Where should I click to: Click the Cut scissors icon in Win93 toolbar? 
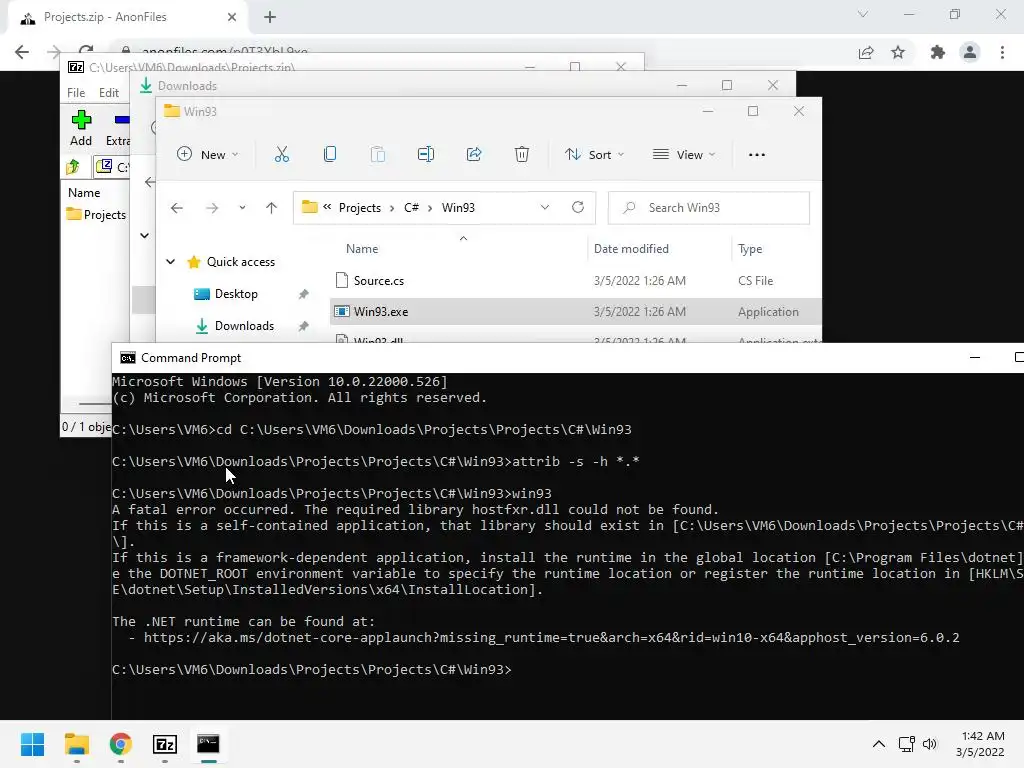pyautogui.click(x=281, y=155)
